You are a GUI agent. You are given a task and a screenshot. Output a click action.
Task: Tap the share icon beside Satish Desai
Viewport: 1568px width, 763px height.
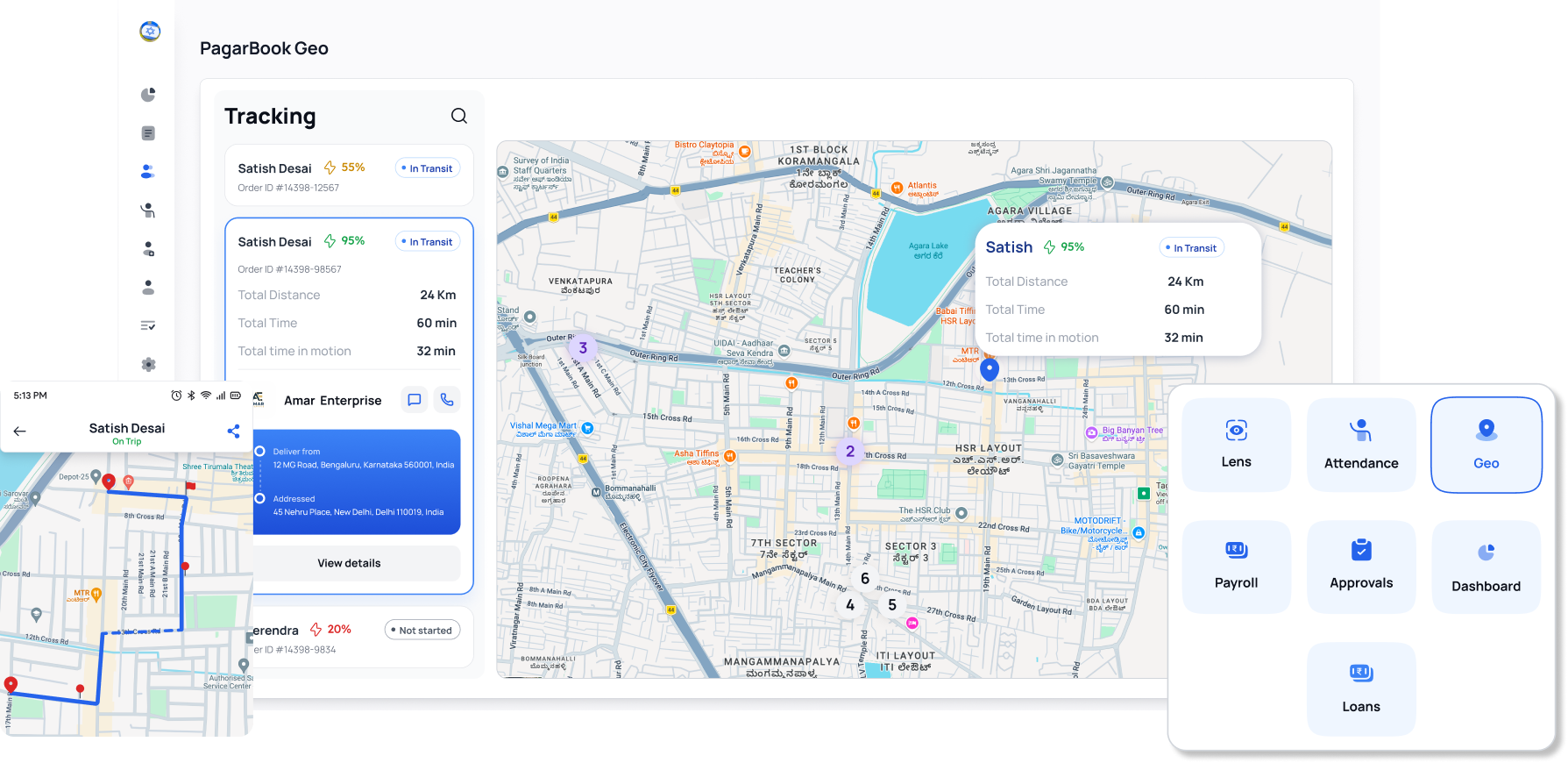(233, 431)
